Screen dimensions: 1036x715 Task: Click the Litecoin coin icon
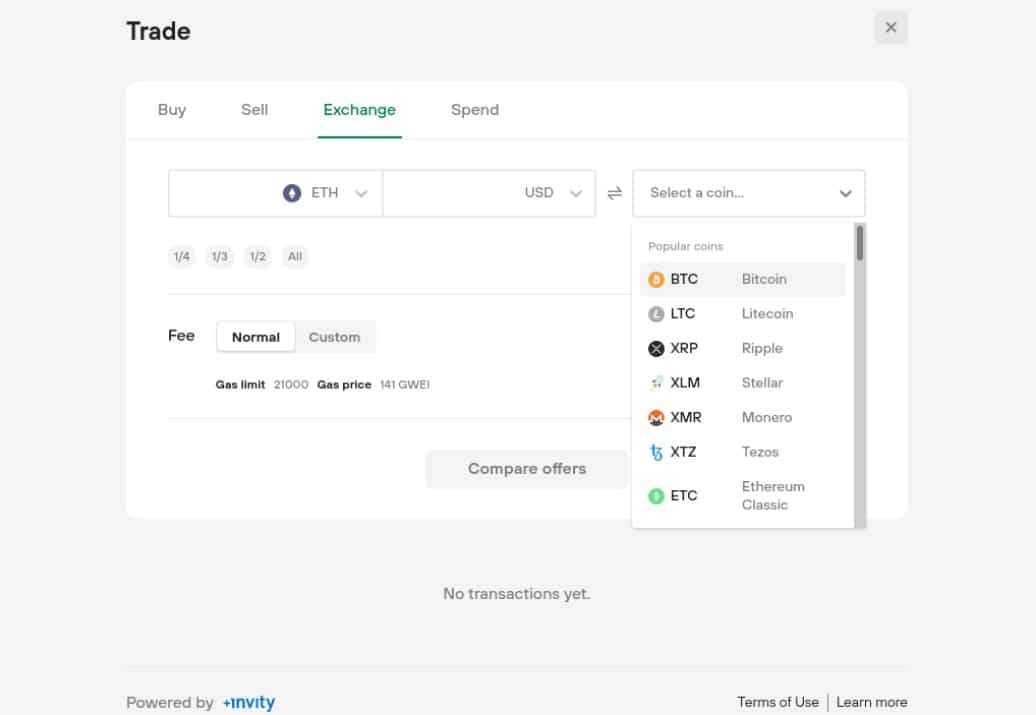point(657,313)
